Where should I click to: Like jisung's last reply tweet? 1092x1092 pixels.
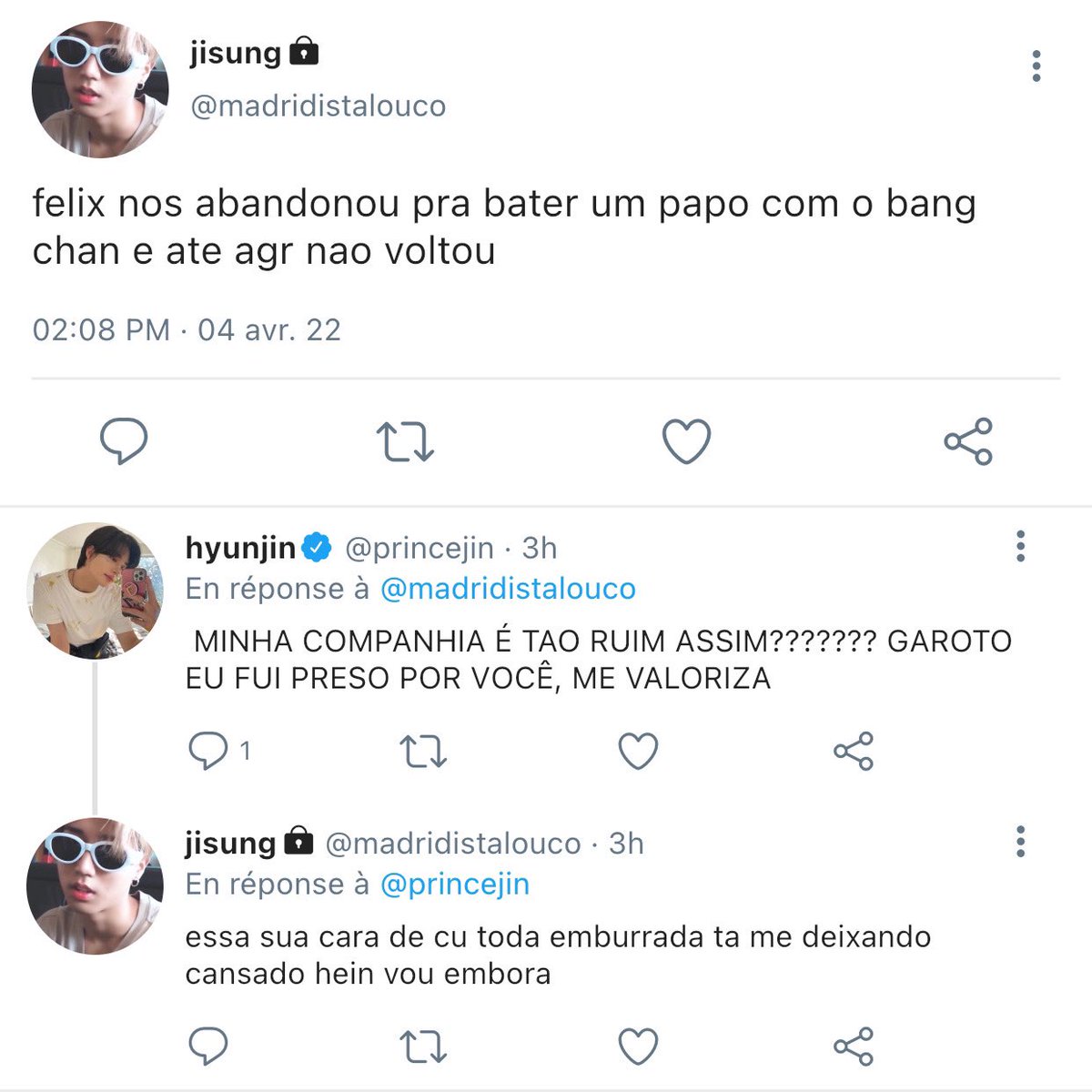[638, 1046]
